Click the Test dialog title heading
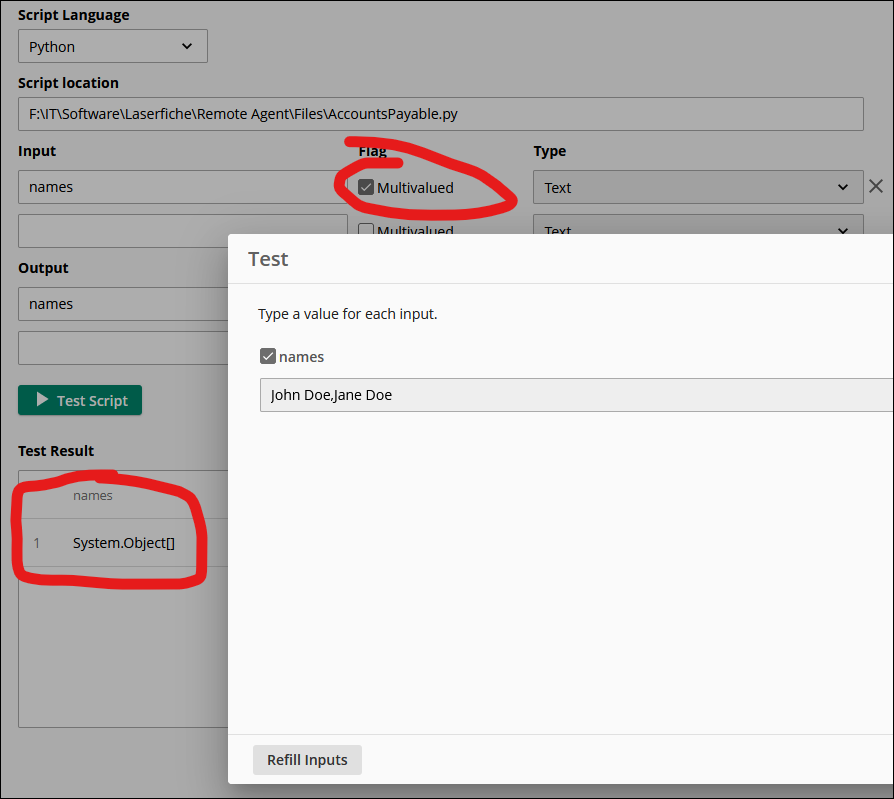The width and height of the screenshot is (894, 799). (268, 259)
